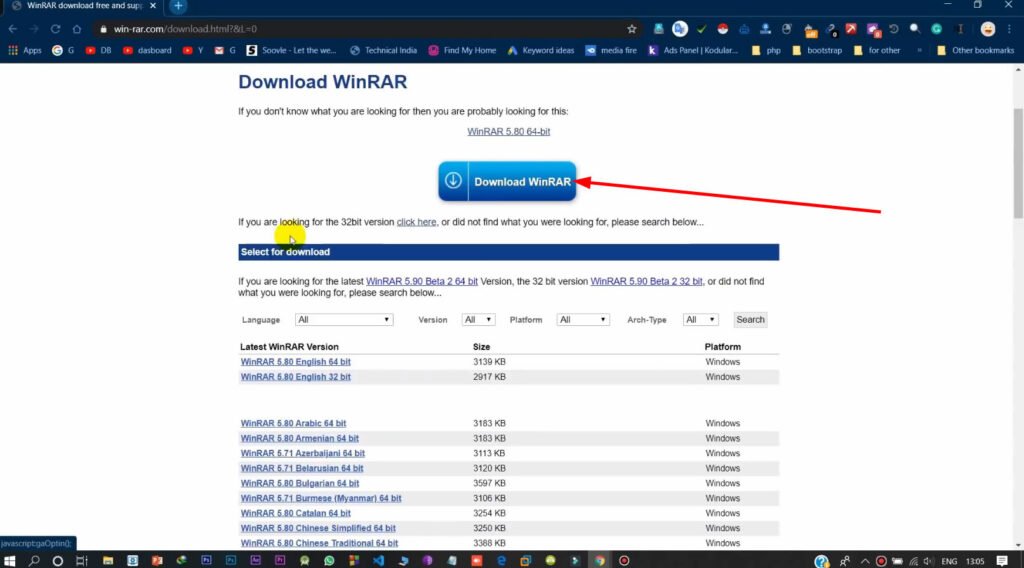Open the Platform dropdown
Screen dimensions: 1024x568
coord(583,319)
